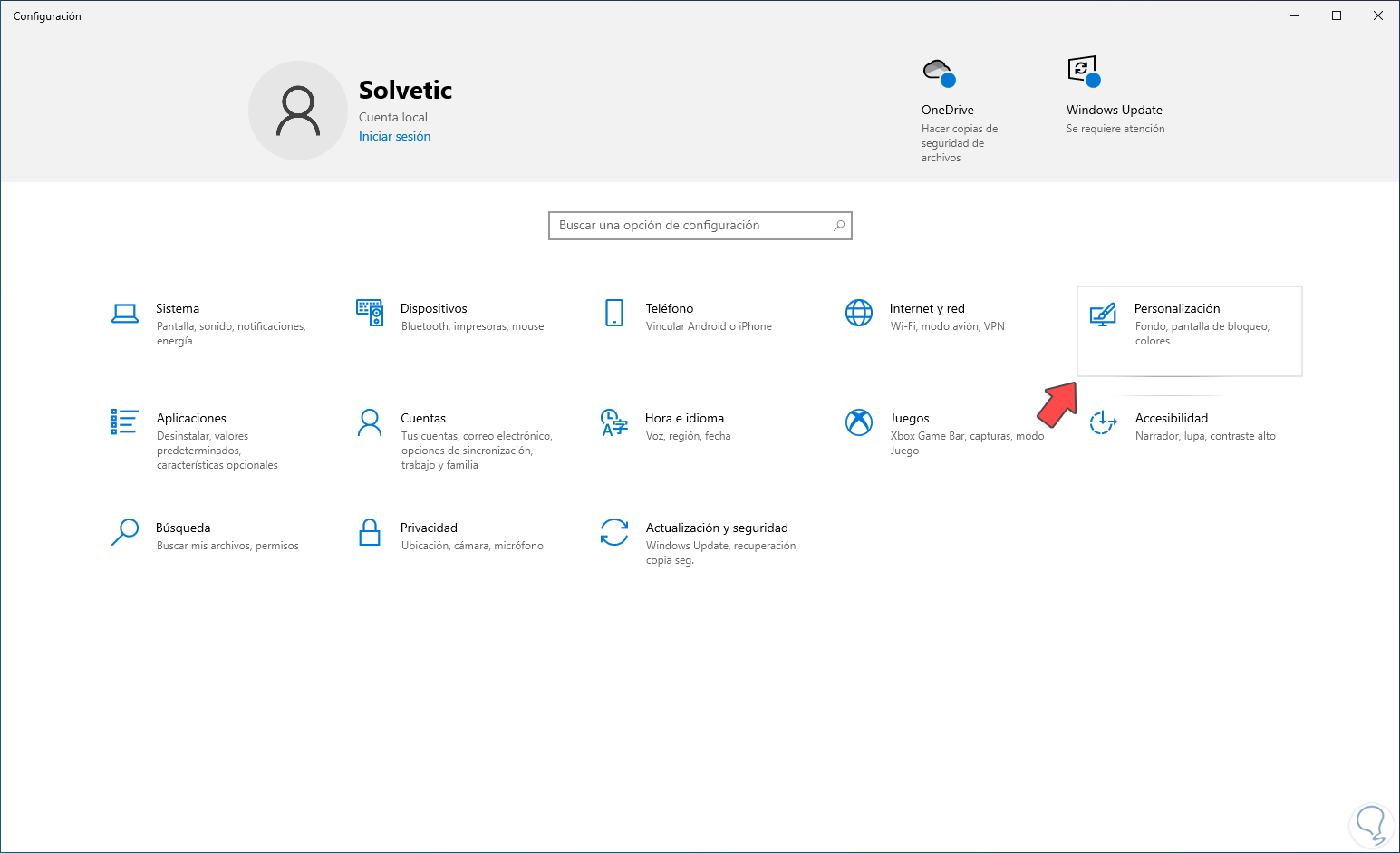
Task: Click the Búsqueda magnifier icon
Action: (x=125, y=532)
